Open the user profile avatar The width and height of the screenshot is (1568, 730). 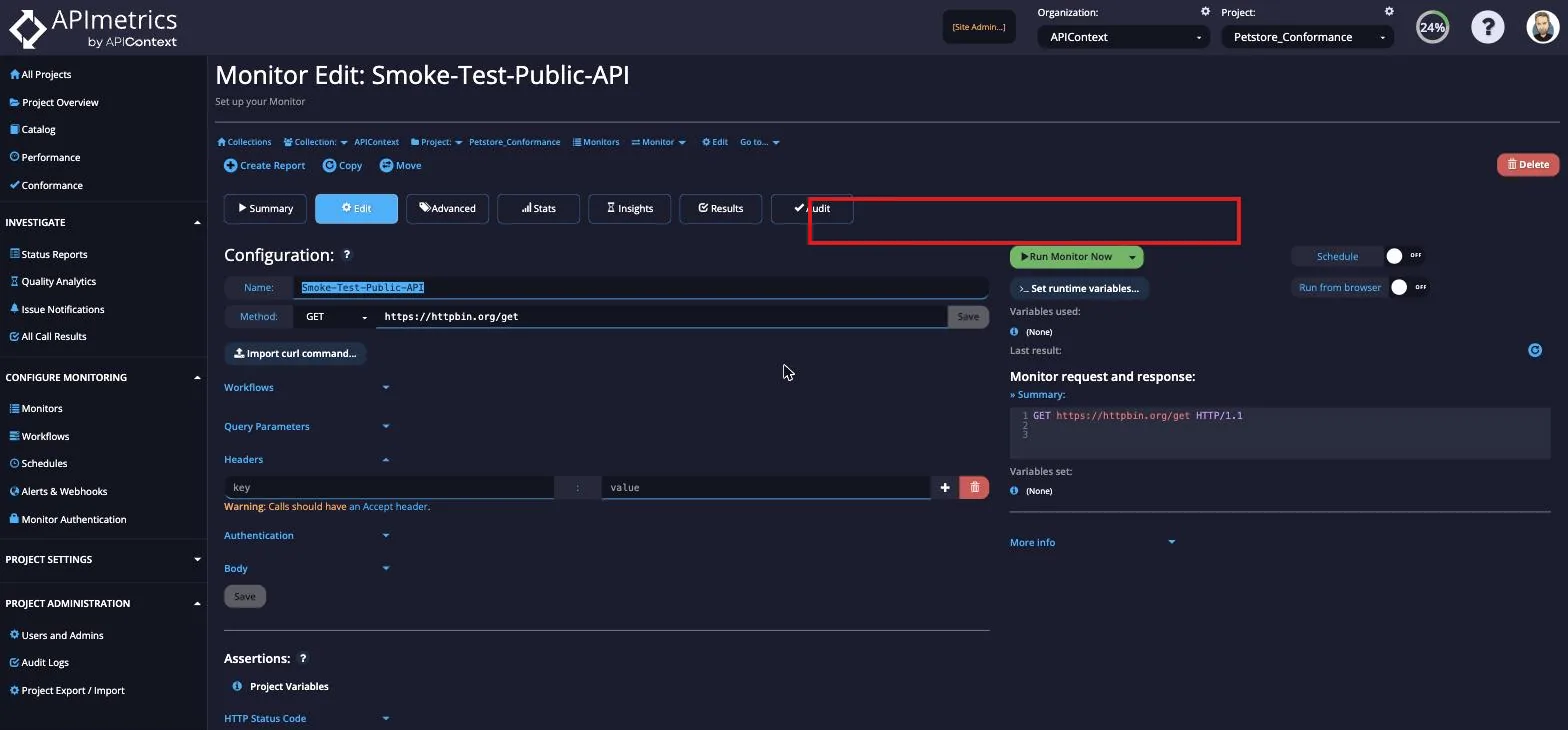tap(1543, 27)
